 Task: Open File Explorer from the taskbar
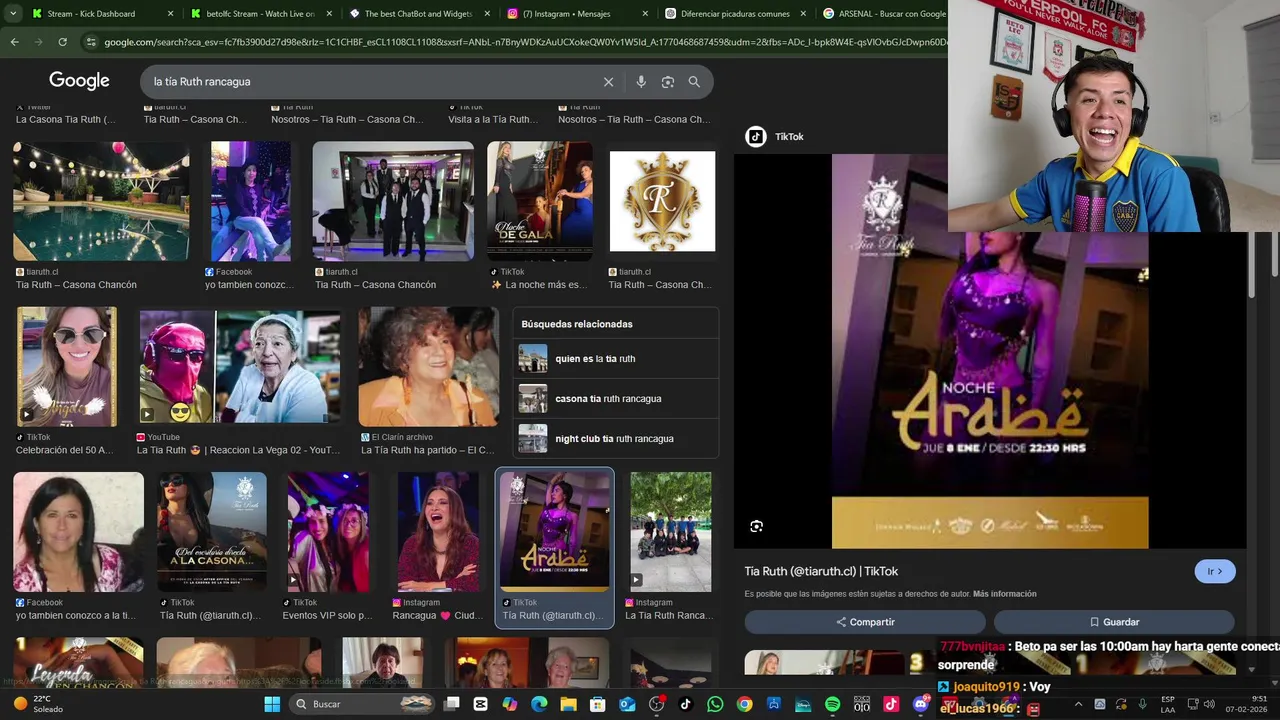click(x=568, y=704)
